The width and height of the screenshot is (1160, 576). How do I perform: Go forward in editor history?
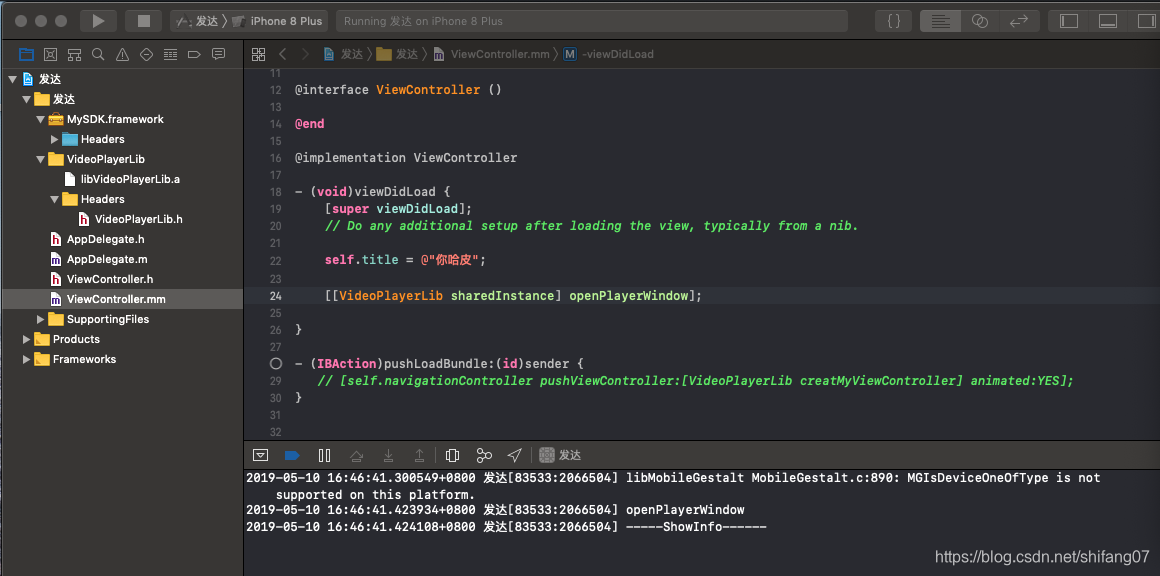click(305, 54)
